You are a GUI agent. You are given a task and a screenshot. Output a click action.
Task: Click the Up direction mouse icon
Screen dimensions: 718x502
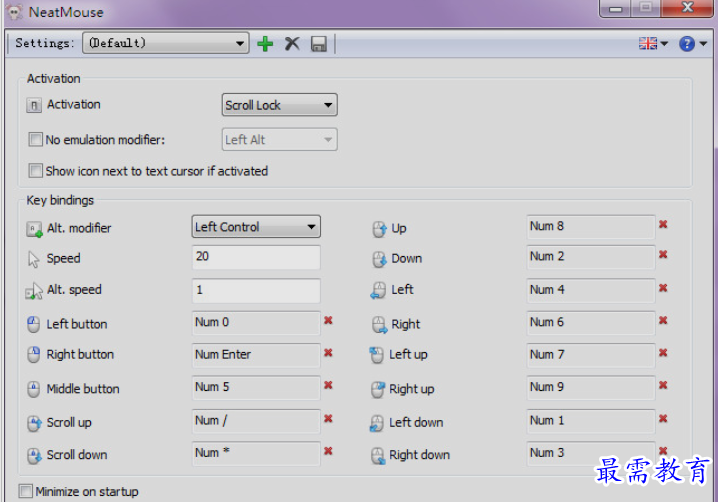[x=380, y=229]
